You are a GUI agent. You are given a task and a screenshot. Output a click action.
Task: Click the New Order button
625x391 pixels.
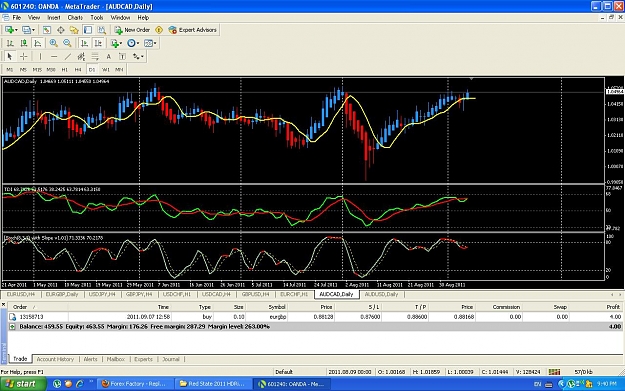click(x=132, y=30)
